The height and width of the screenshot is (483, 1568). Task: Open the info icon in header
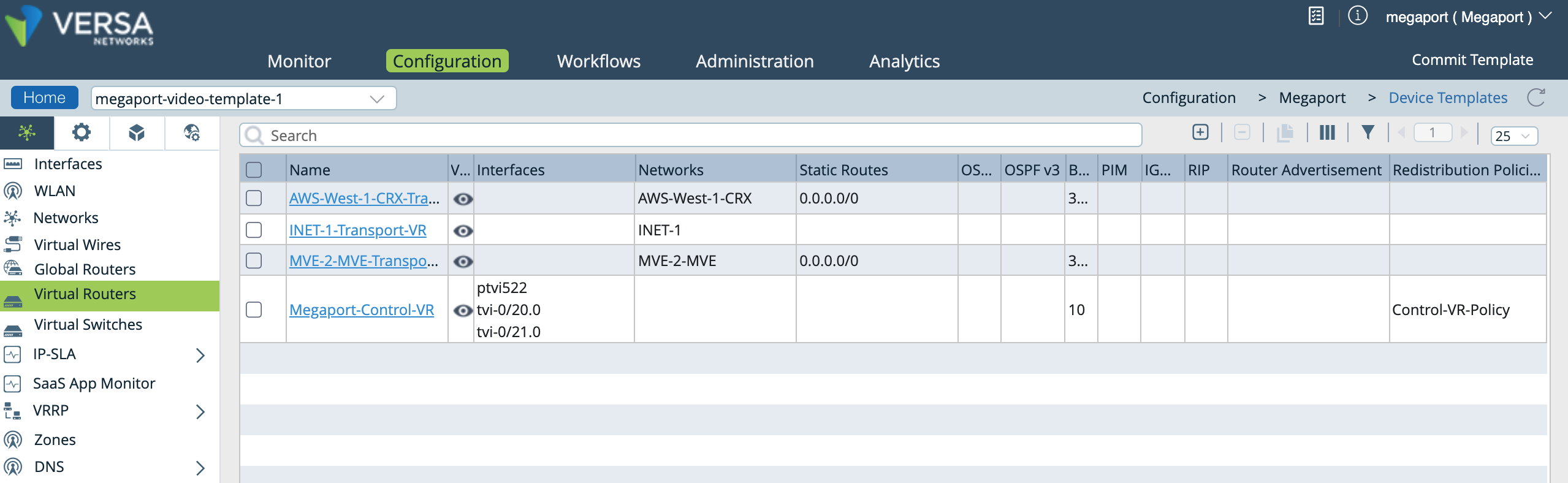pos(1358,16)
